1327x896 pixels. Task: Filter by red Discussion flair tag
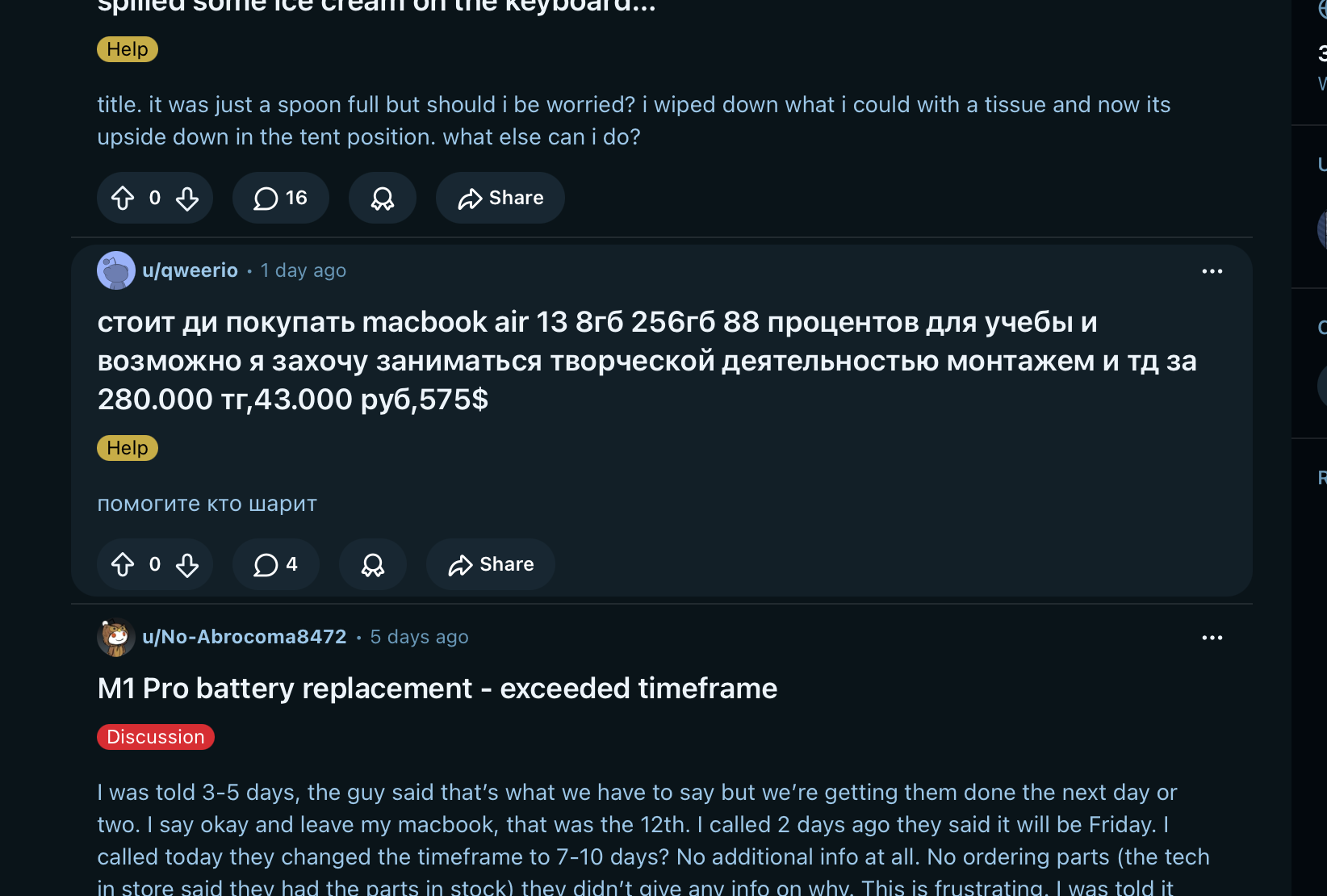pyautogui.click(x=156, y=737)
